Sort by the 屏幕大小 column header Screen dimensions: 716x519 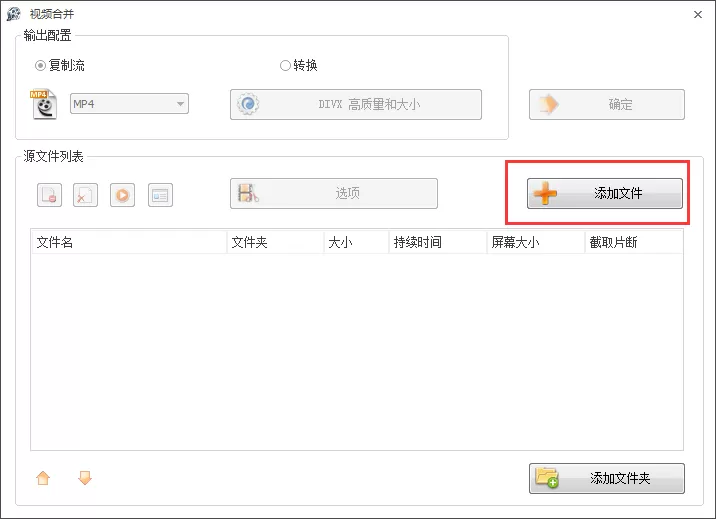pyautogui.click(x=536, y=242)
